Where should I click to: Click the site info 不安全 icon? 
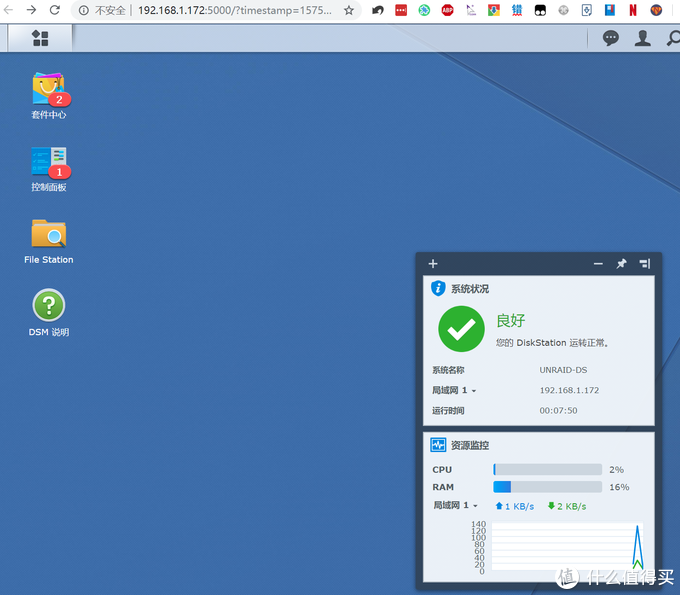(84, 10)
